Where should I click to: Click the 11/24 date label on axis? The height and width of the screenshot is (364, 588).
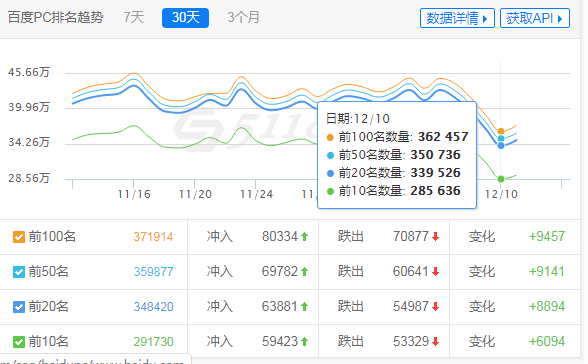[256, 194]
